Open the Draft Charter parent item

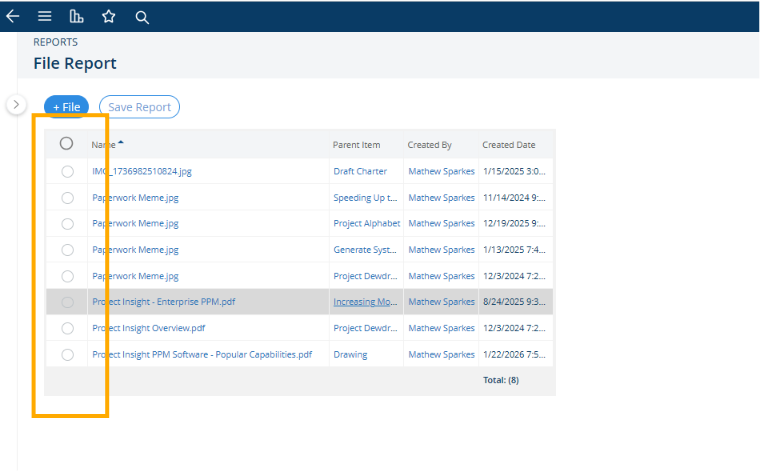[x=360, y=171]
